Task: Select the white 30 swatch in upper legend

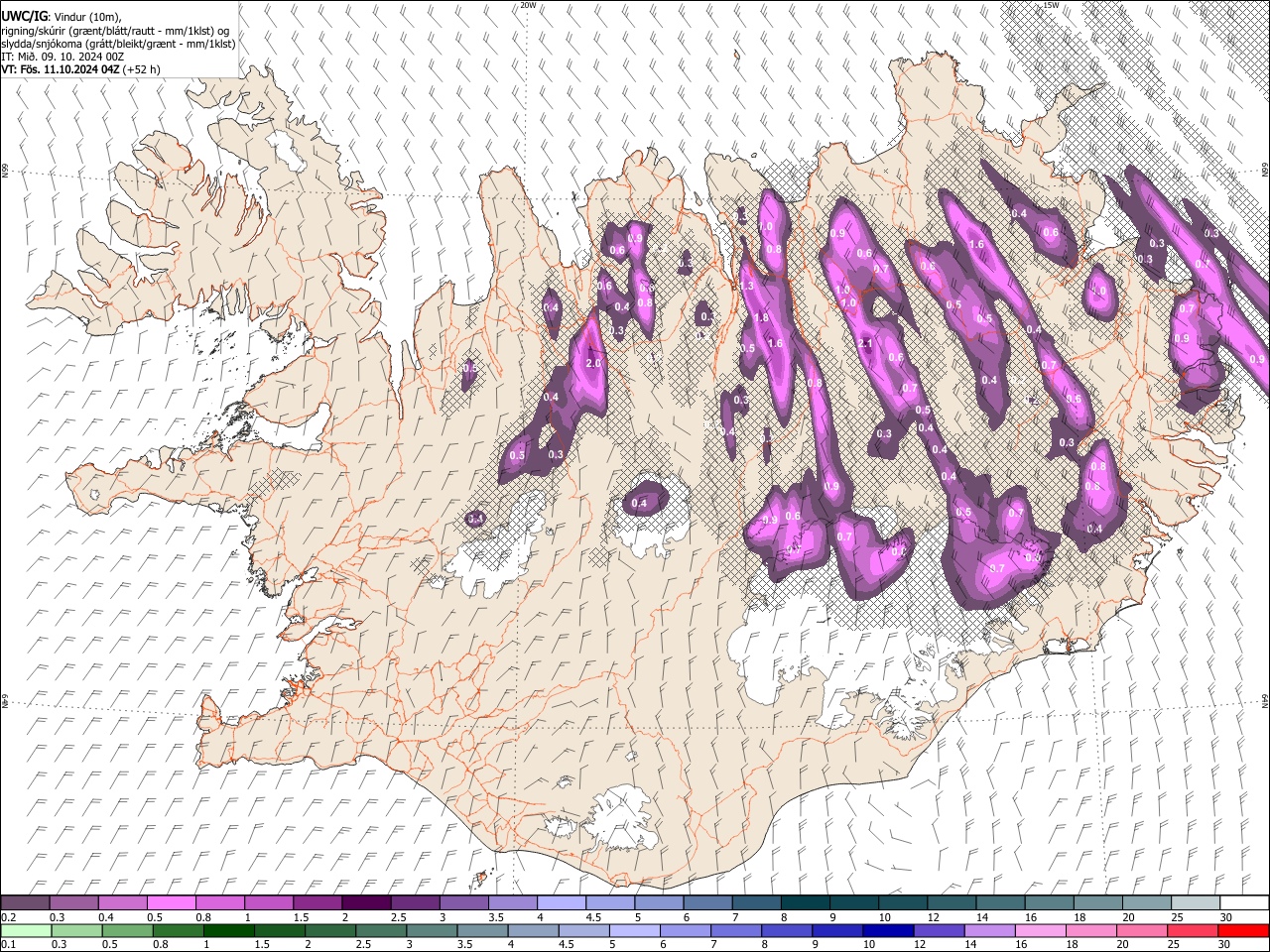Action: [x=1244, y=903]
